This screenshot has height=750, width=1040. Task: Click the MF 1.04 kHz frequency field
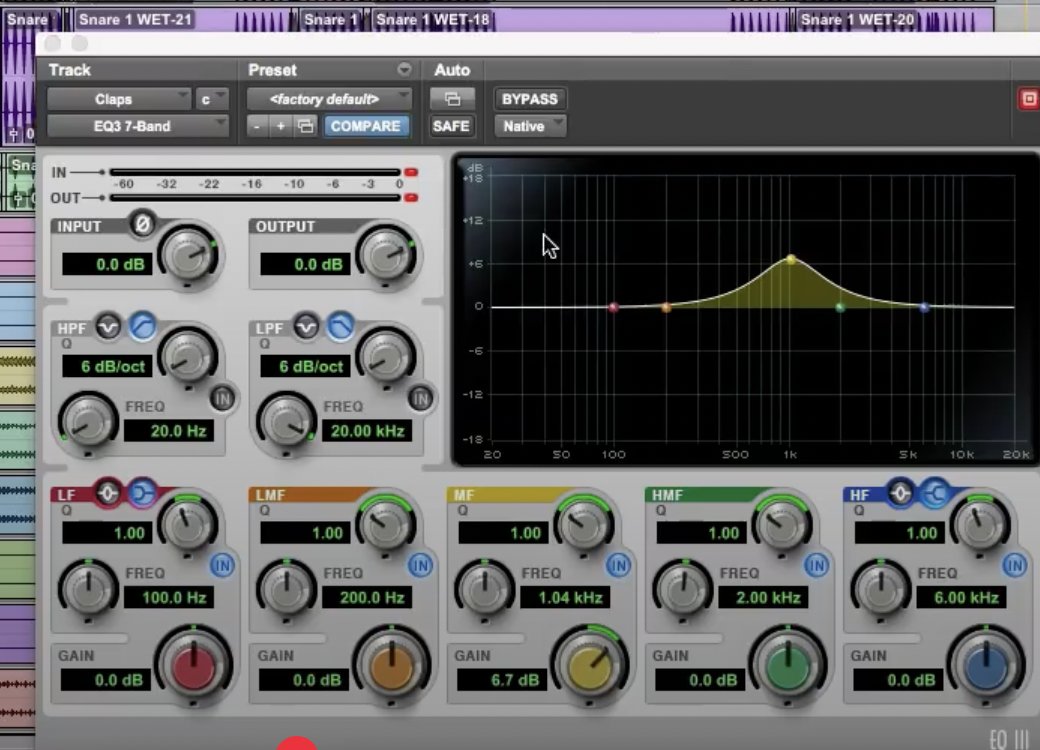point(565,597)
